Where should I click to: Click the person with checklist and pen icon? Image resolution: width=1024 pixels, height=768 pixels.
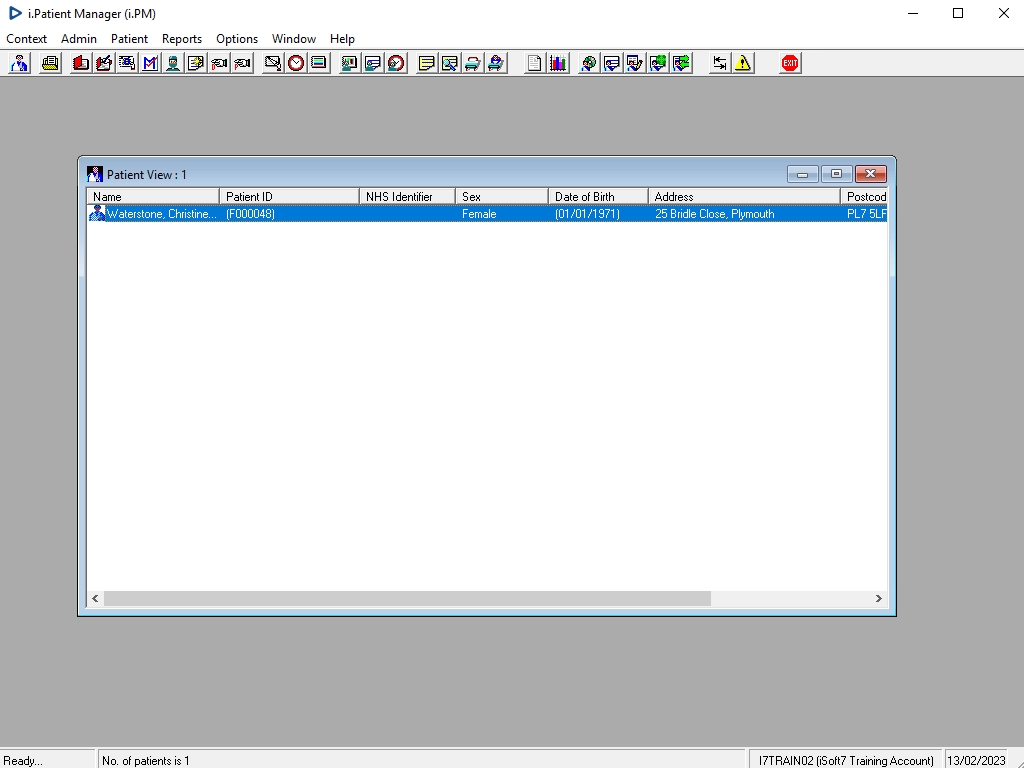click(x=635, y=63)
